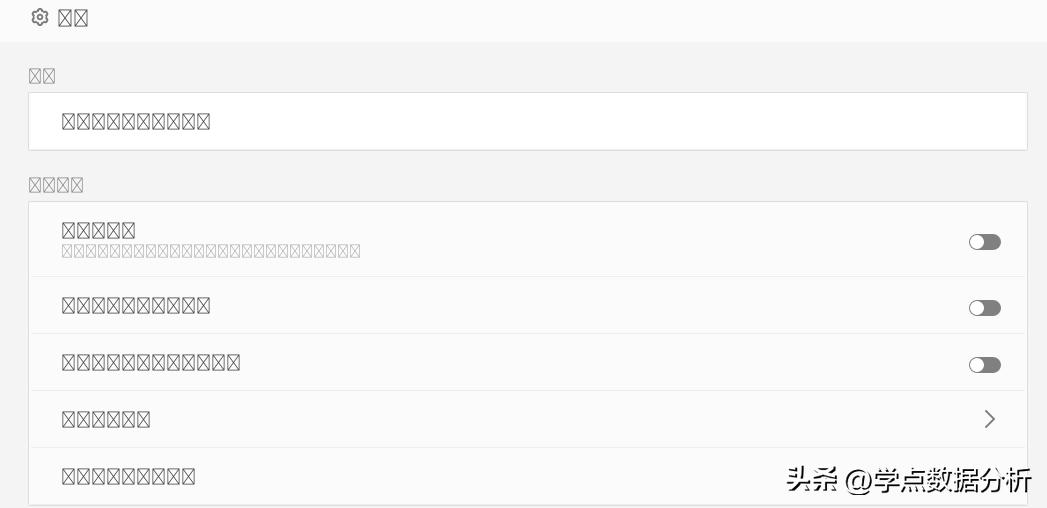Click the small heading above the top white field
Screen dimensions: 1047x508
tap(42, 76)
